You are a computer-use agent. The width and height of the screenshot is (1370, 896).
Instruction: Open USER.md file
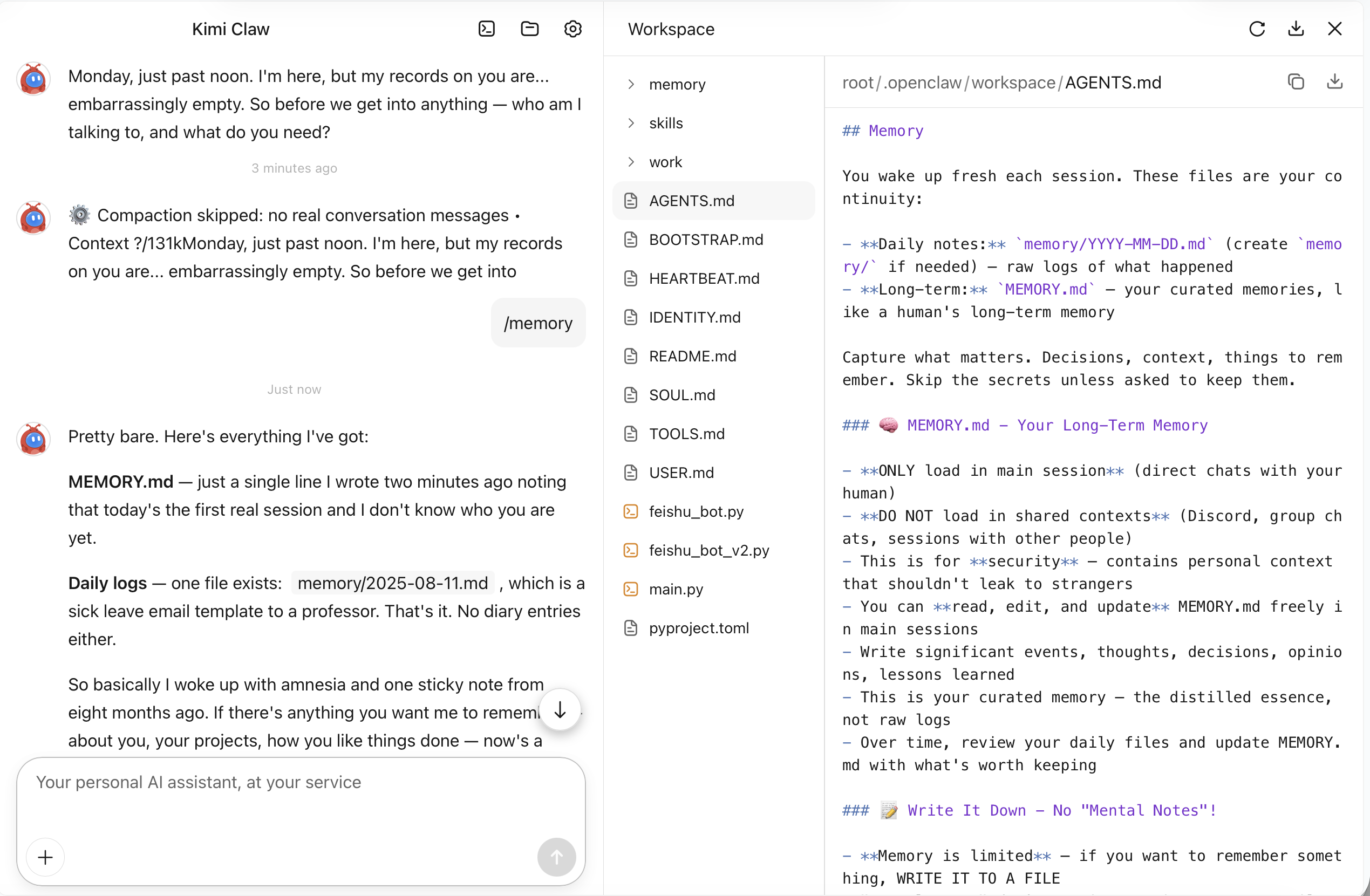[x=681, y=473]
